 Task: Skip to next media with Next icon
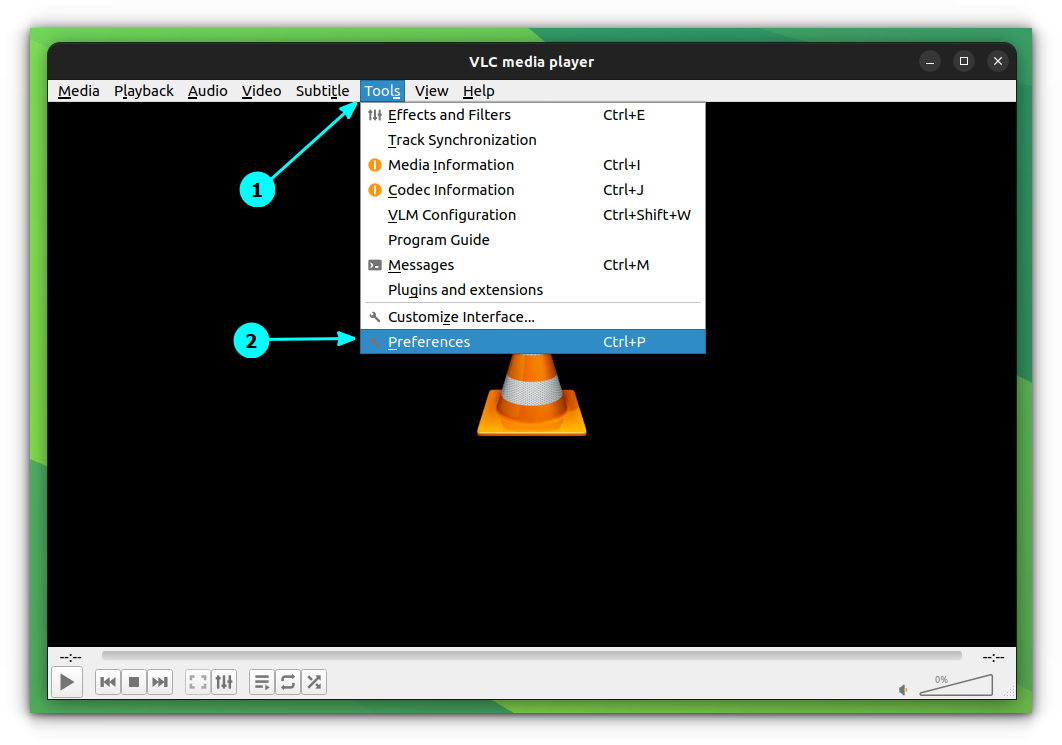pos(160,681)
